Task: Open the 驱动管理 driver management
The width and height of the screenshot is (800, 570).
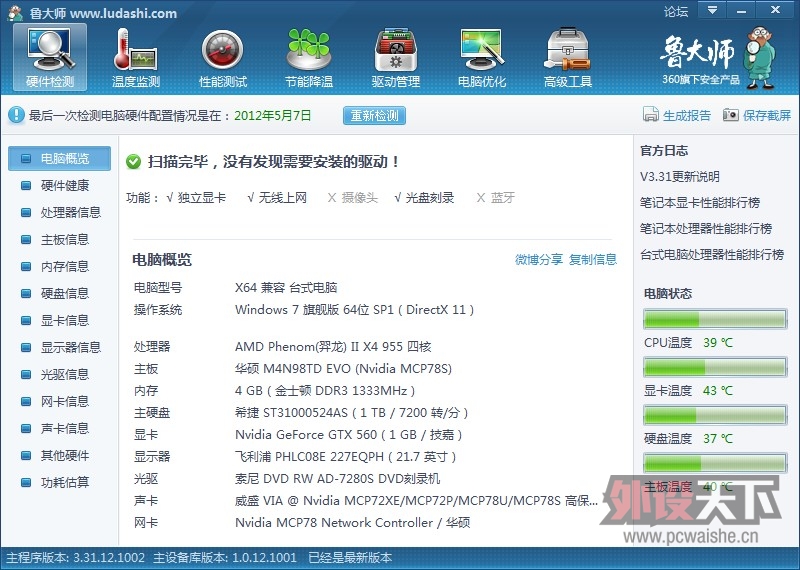Action: click(x=395, y=57)
